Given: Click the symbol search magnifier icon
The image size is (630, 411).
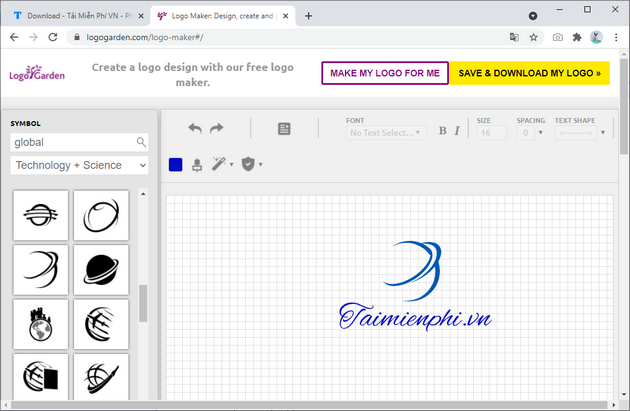Looking at the screenshot, I should 141,142.
